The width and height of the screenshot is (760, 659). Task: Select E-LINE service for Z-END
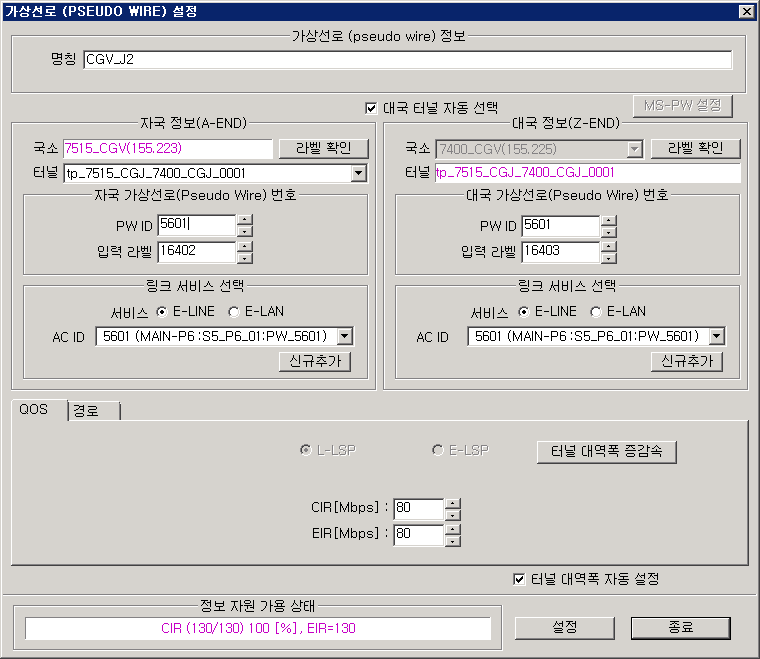pos(523,312)
